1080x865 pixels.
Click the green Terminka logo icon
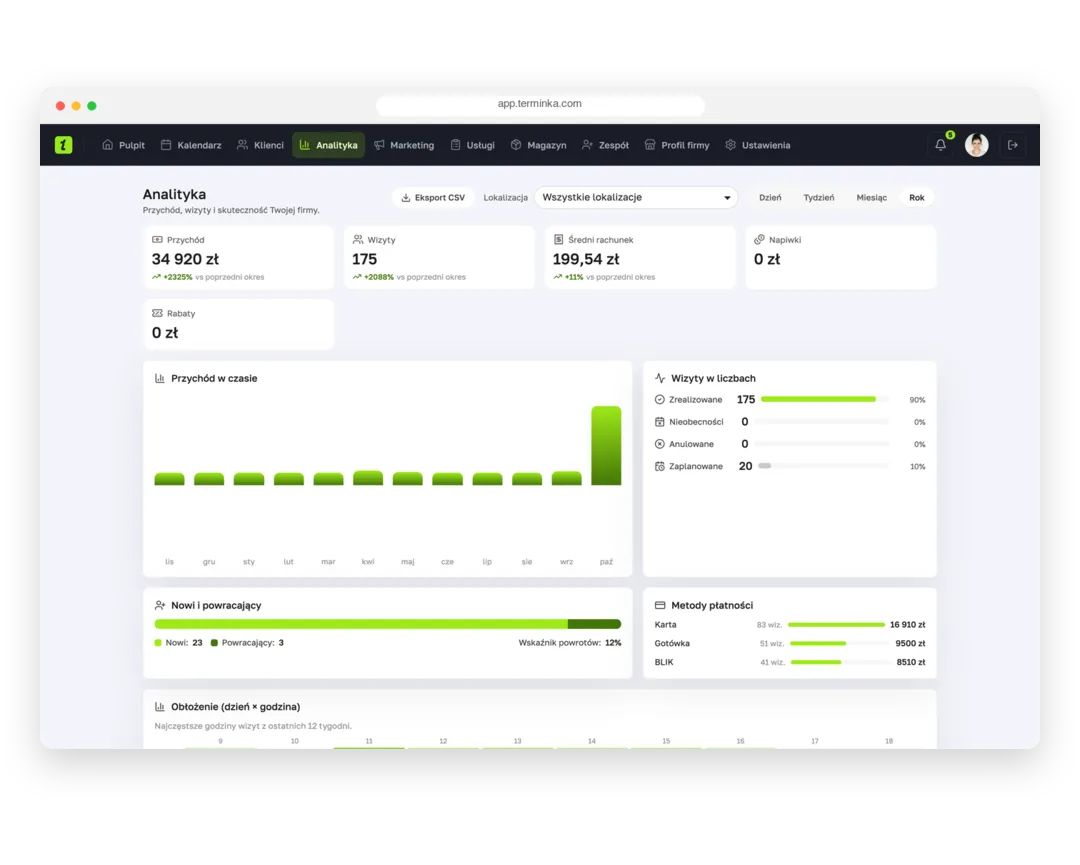[63, 145]
